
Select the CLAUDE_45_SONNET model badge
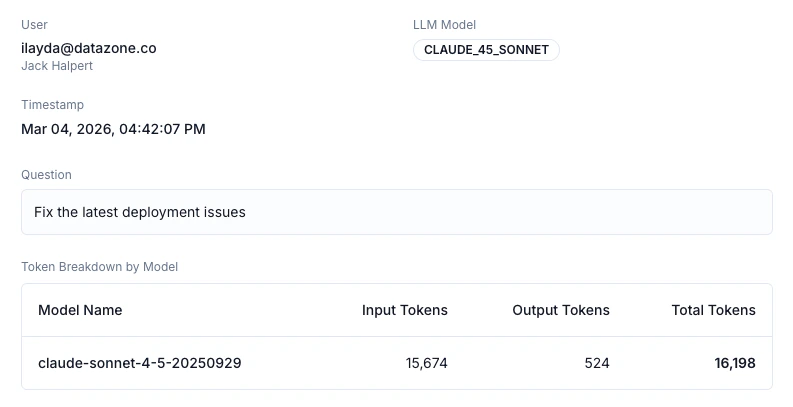(x=486, y=50)
